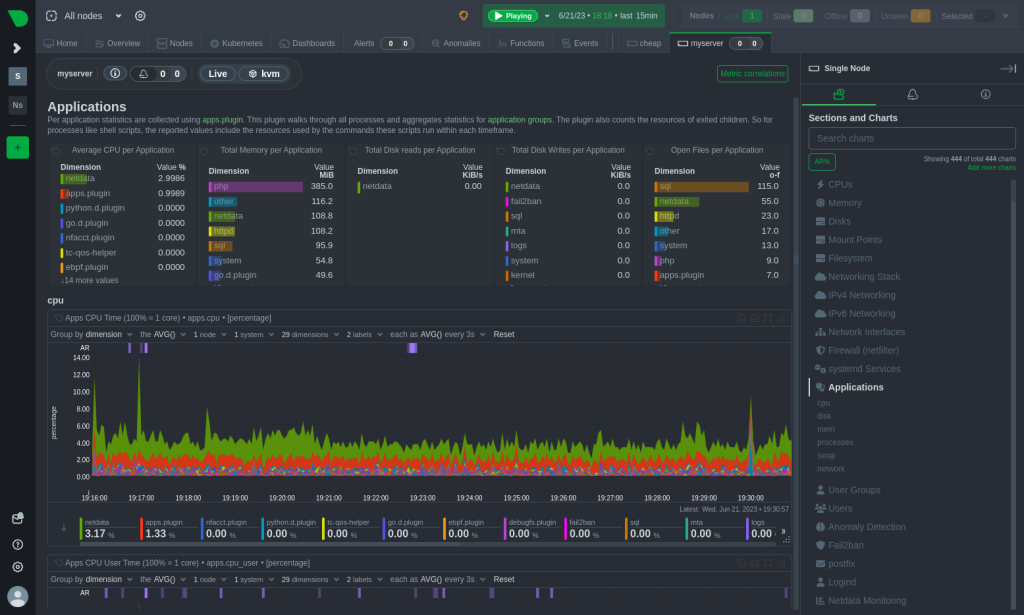
Task: Open dropdown arrow next to Playing
Action: point(547,16)
